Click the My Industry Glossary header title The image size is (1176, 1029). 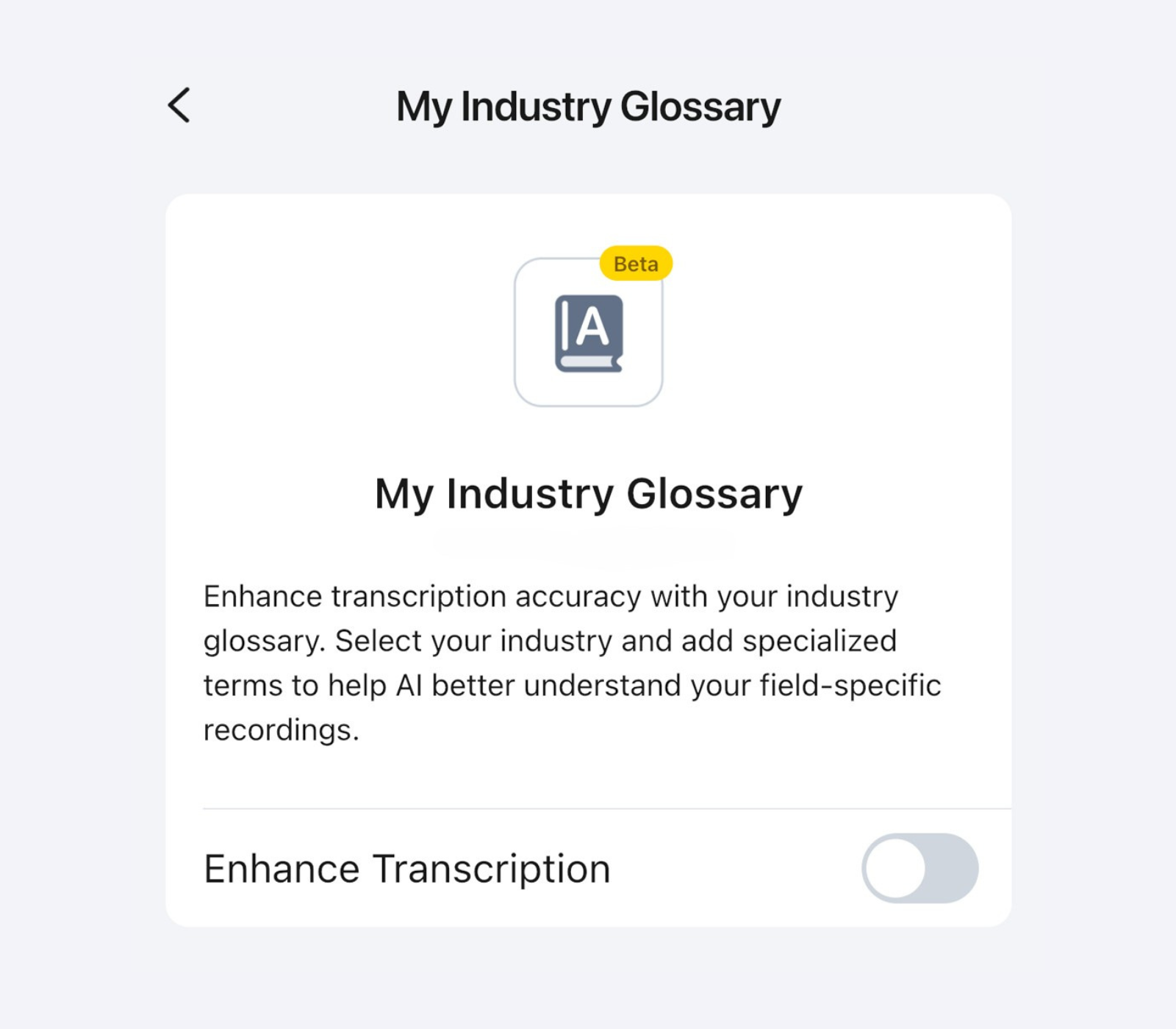(588, 107)
